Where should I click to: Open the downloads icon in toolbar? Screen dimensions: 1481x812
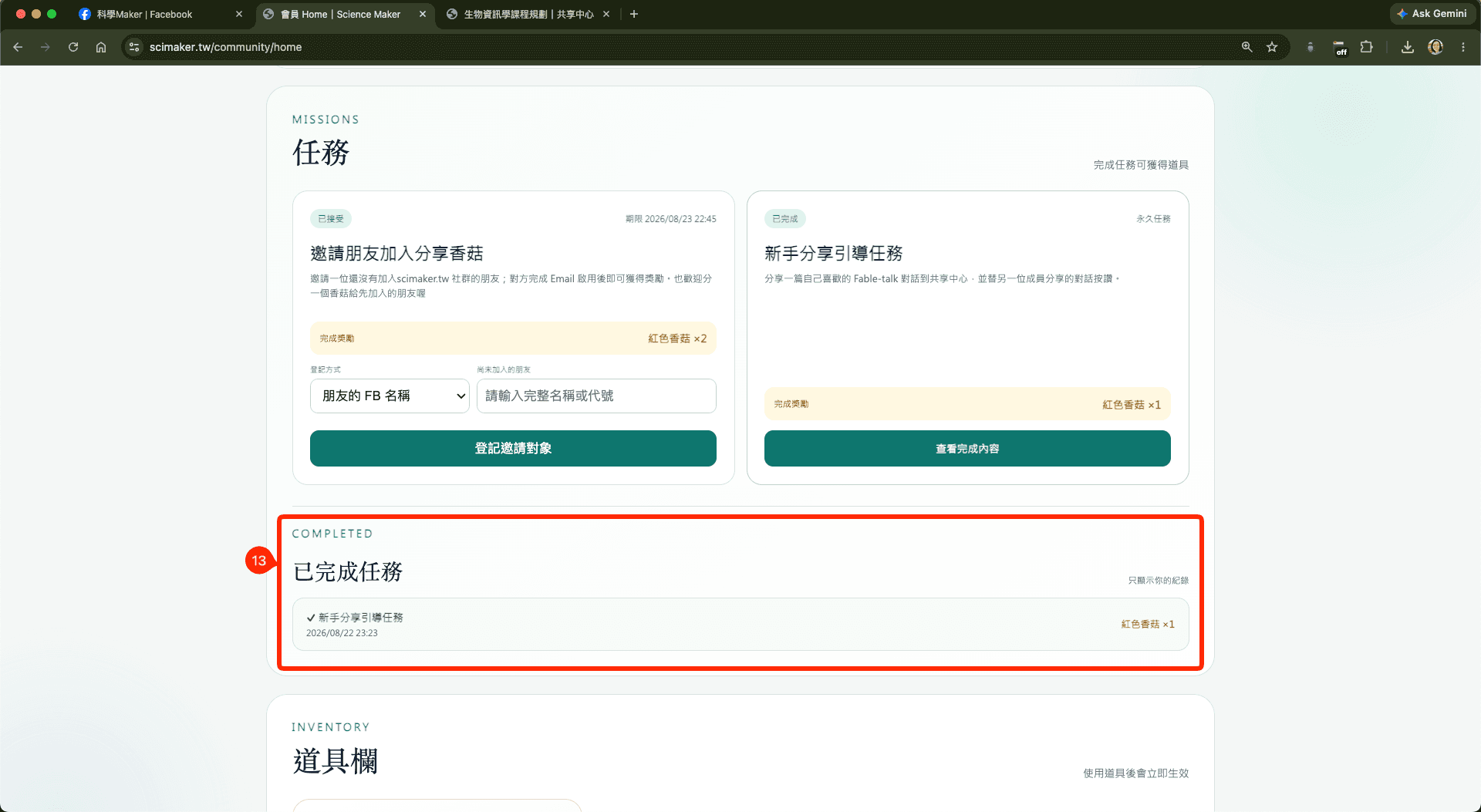pyautogui.click(x=1408, y=47)
